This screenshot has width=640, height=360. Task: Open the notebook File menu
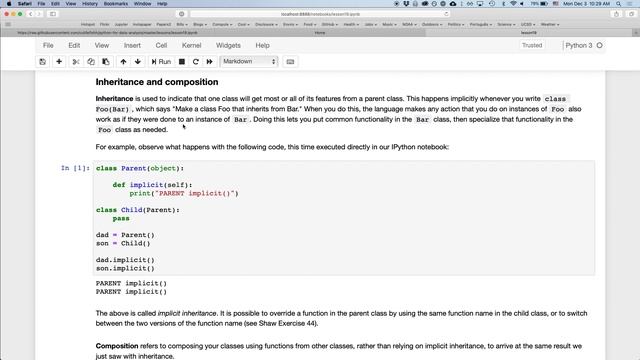tap(48, 45)
